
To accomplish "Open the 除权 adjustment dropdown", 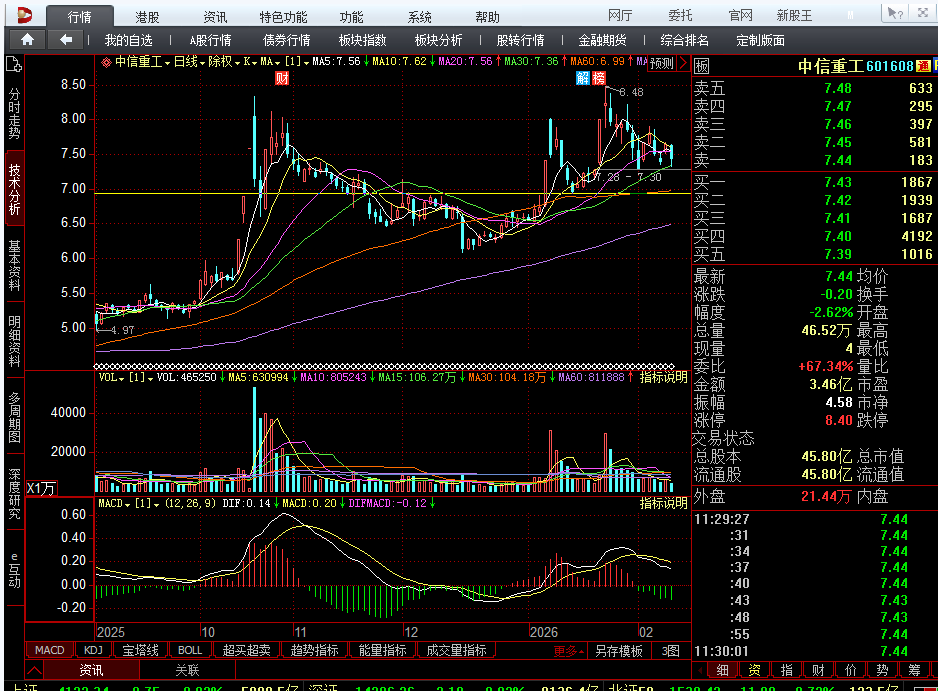I will 224,62.
